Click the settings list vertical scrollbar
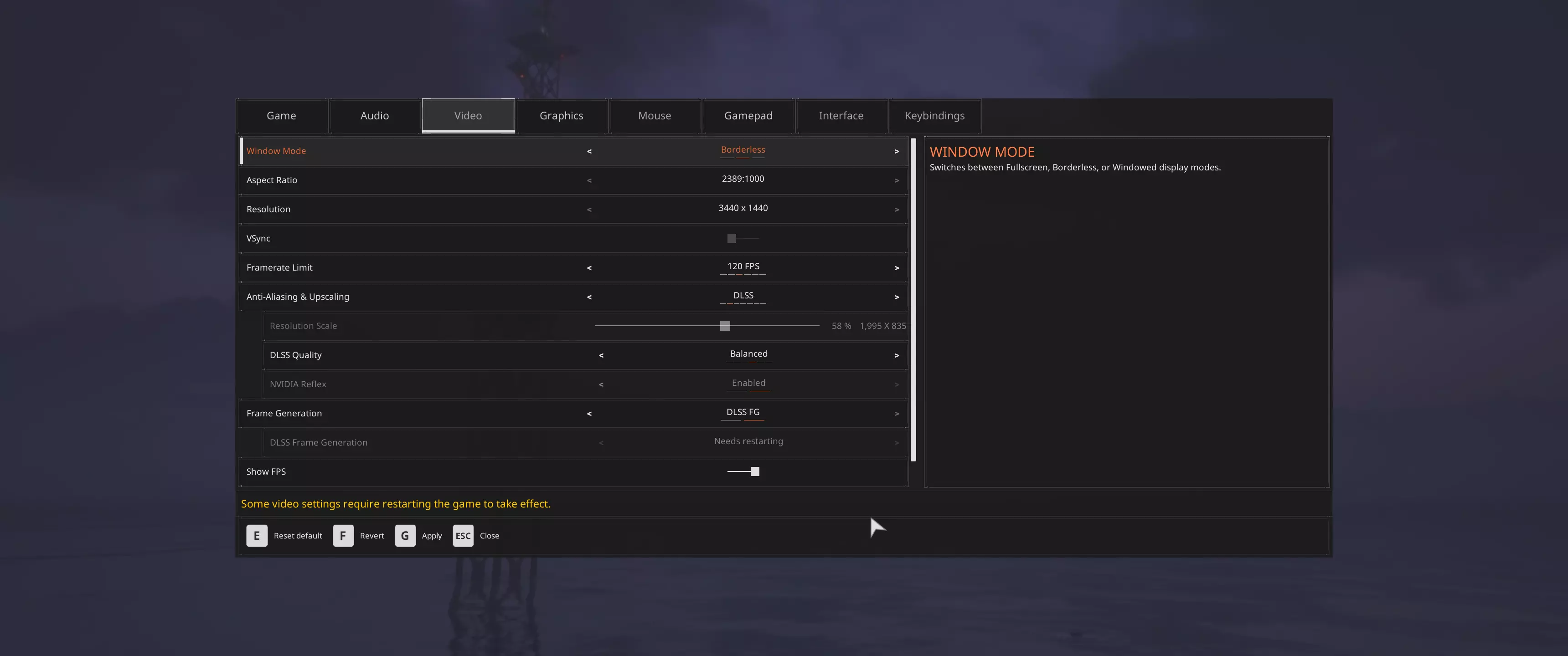Screen dimensions: 1568x656 point(913,299)
